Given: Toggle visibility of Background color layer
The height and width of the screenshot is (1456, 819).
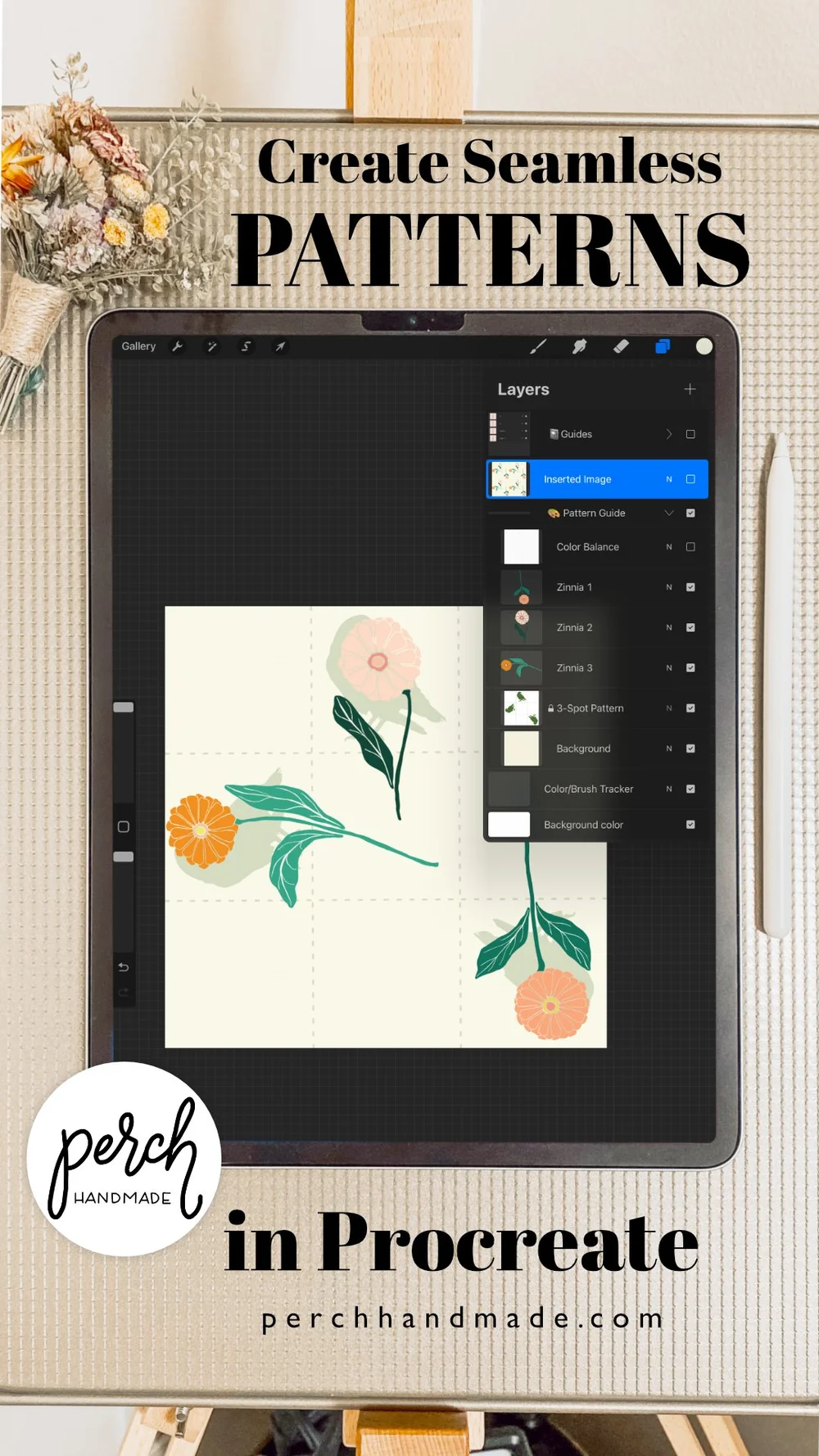Looking at the screenshot, I should pyautogui.click(x=690, y=825).
